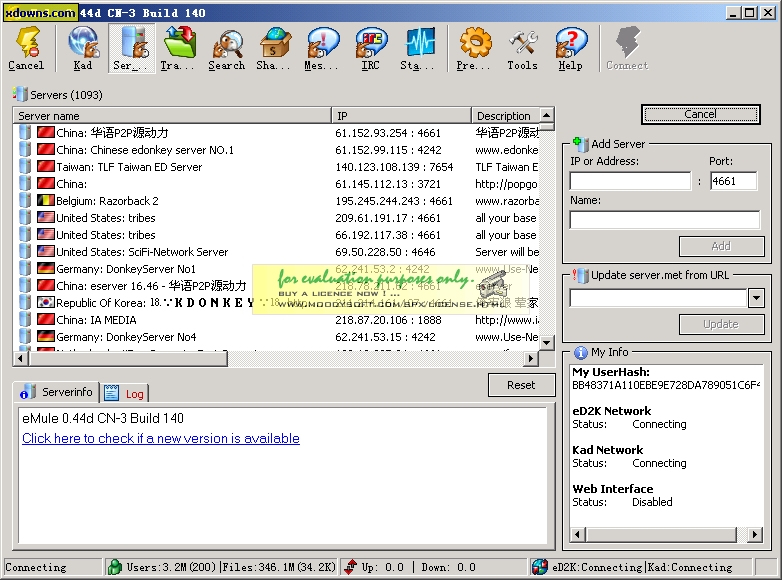Screen dimensions: 782x580
Task: Click the Add server button
Action: (721, 246)
